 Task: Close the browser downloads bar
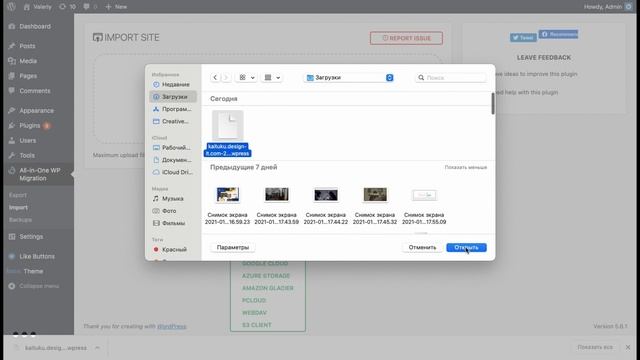(x=628, y=347)
